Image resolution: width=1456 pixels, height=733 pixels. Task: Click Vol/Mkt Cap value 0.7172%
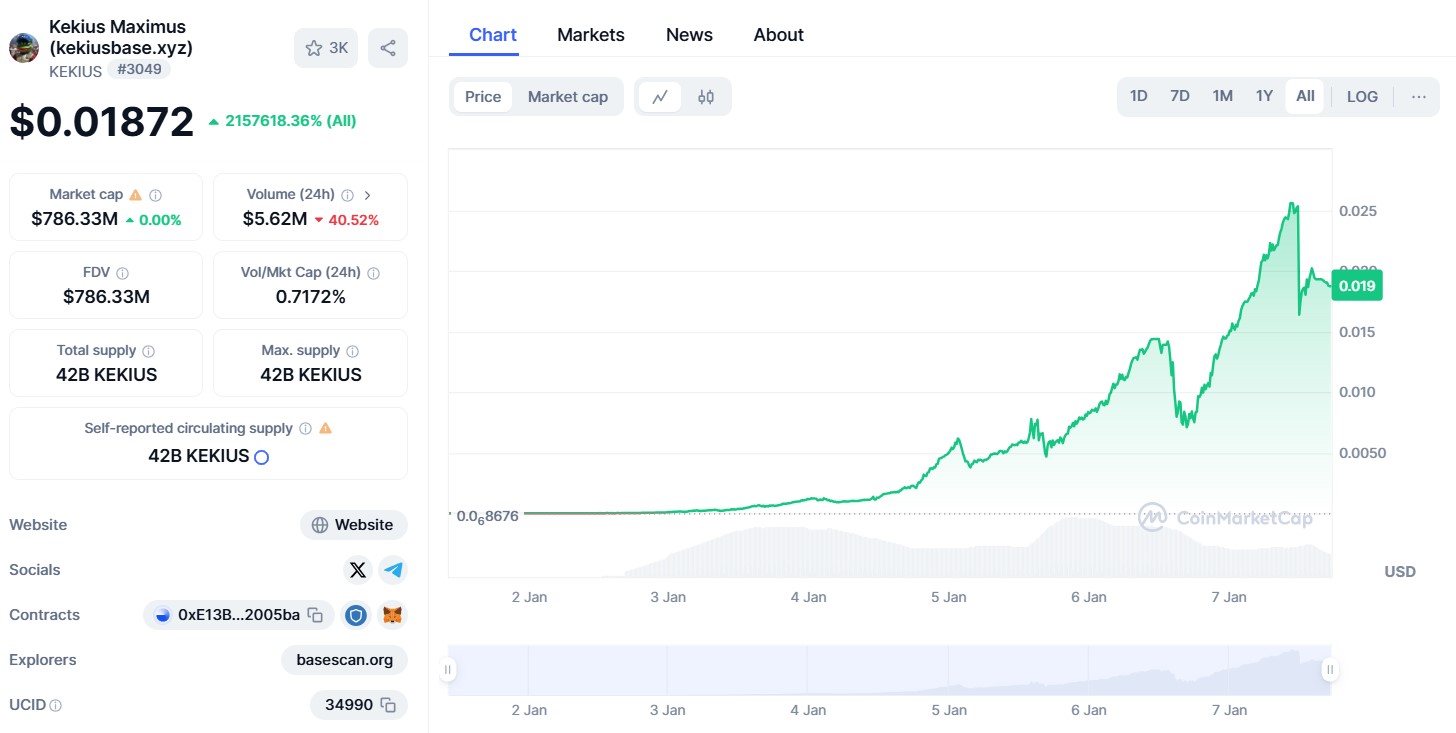tap(311, 297)
